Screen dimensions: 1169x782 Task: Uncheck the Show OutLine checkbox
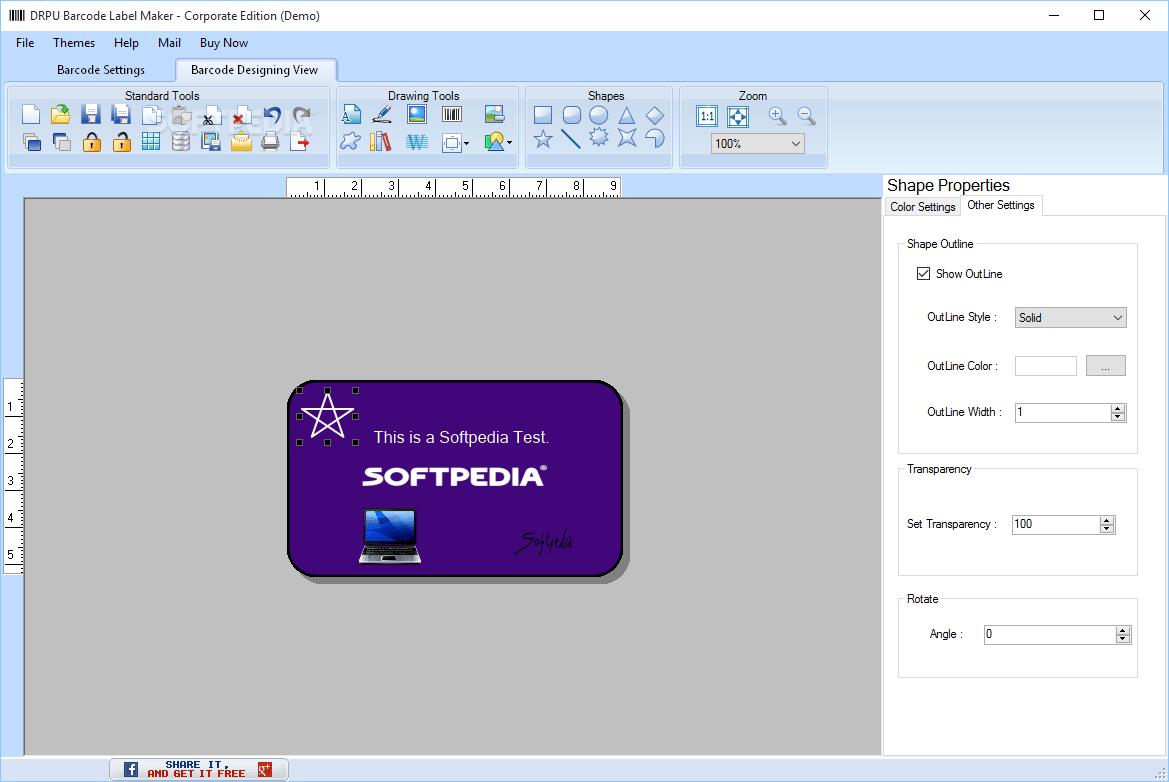pyautogui.click(x=923, y=273)
